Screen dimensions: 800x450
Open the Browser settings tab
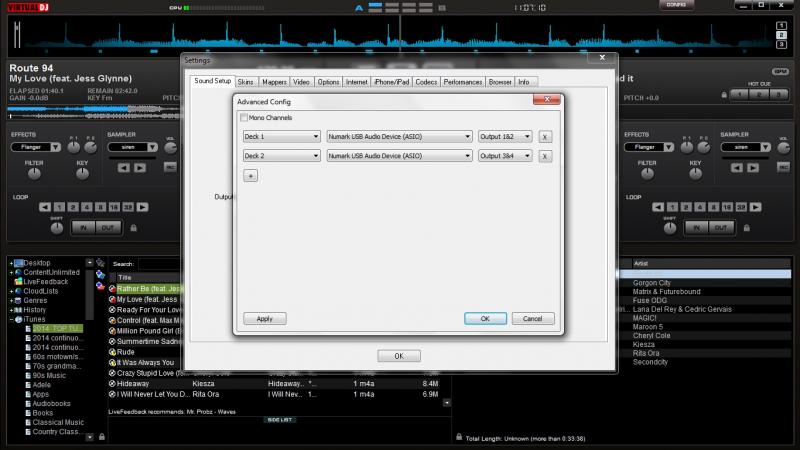point(500,82)
